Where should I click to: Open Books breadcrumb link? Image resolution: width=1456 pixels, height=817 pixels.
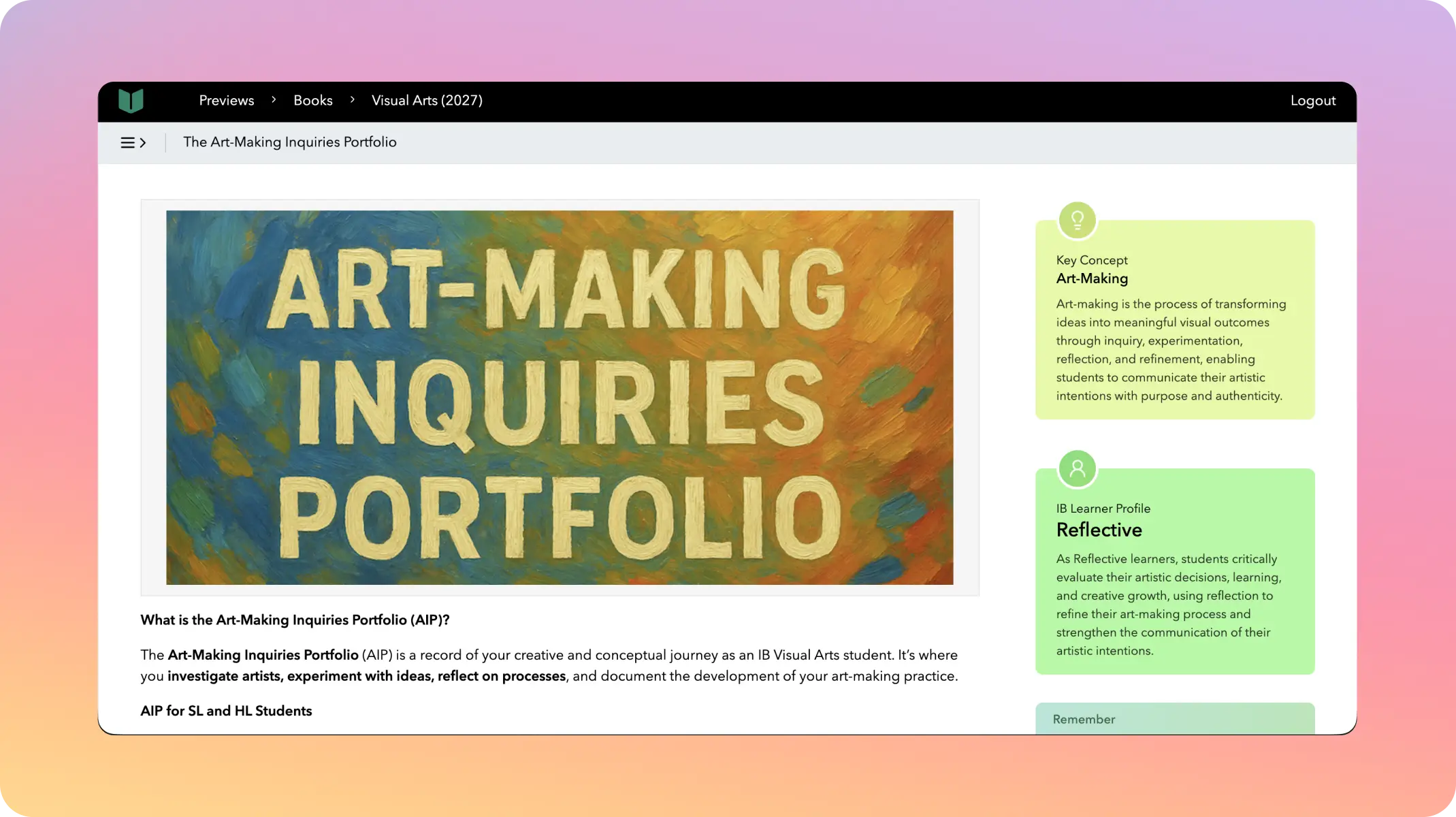point(313,101)
